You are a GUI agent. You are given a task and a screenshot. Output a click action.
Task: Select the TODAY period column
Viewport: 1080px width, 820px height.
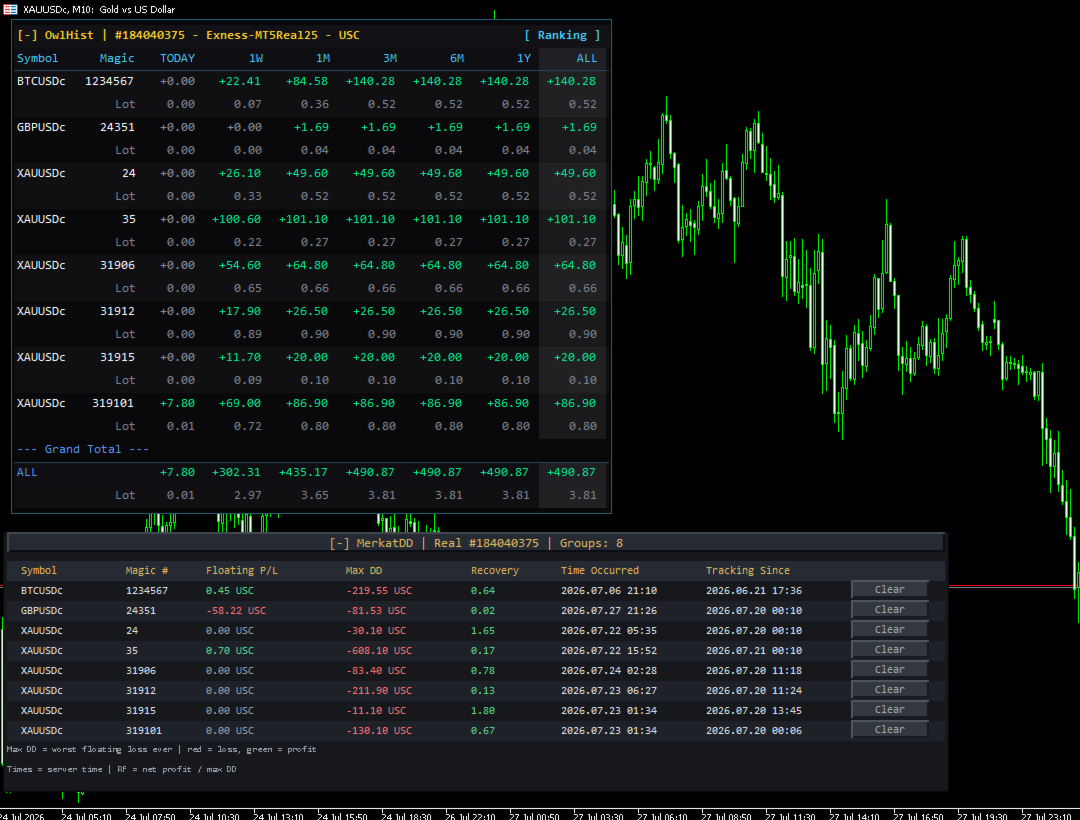[x=178, y=59]
